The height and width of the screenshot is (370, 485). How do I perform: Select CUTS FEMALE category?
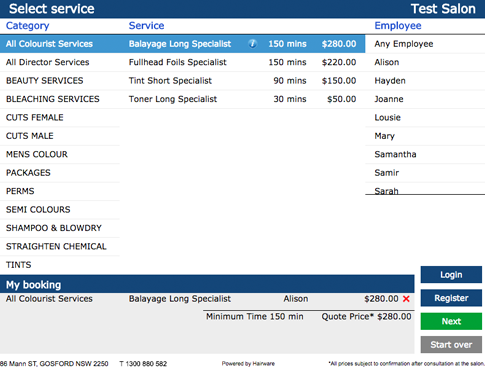tap(60, 117)
